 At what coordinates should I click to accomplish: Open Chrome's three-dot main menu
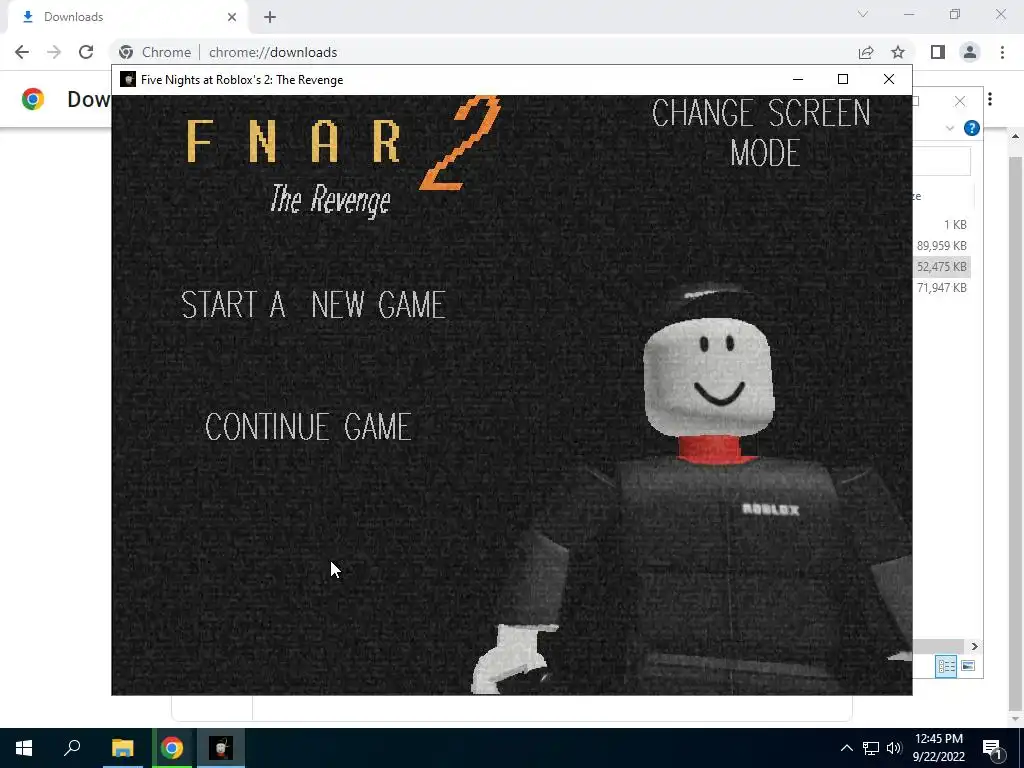[1002, 52]
